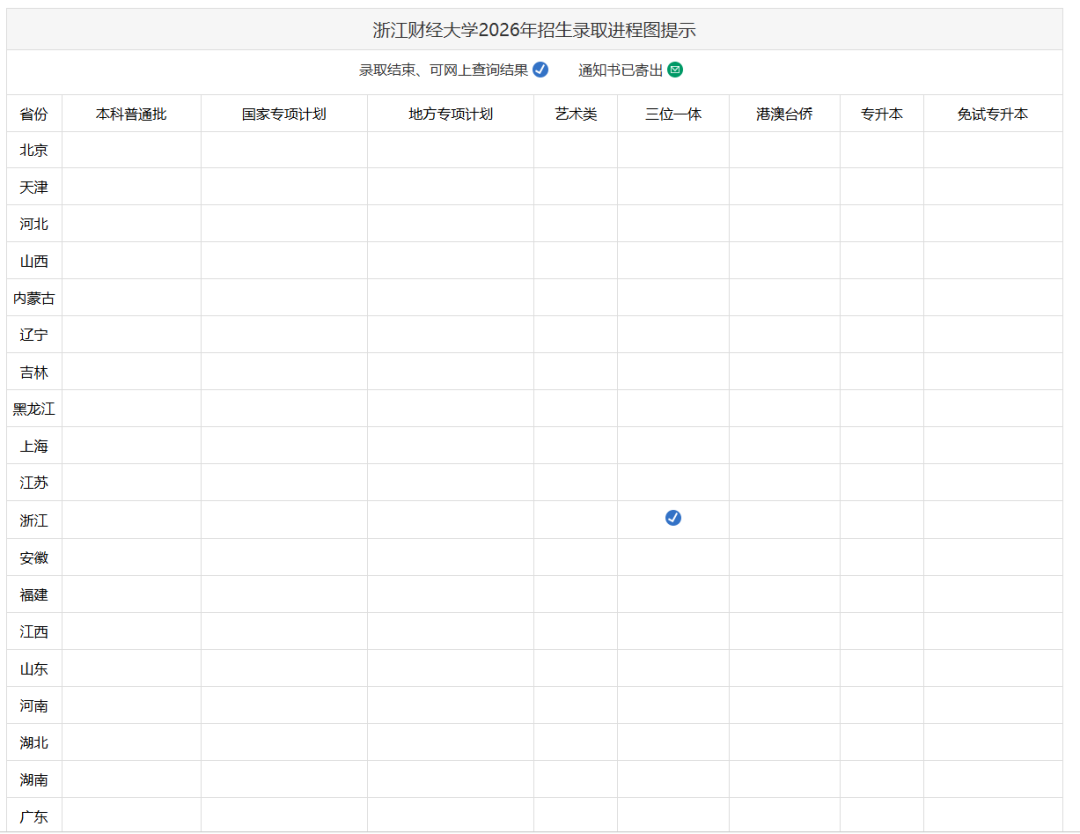
Task: Select the 湖北 province row label
Action: click(34, 742)
